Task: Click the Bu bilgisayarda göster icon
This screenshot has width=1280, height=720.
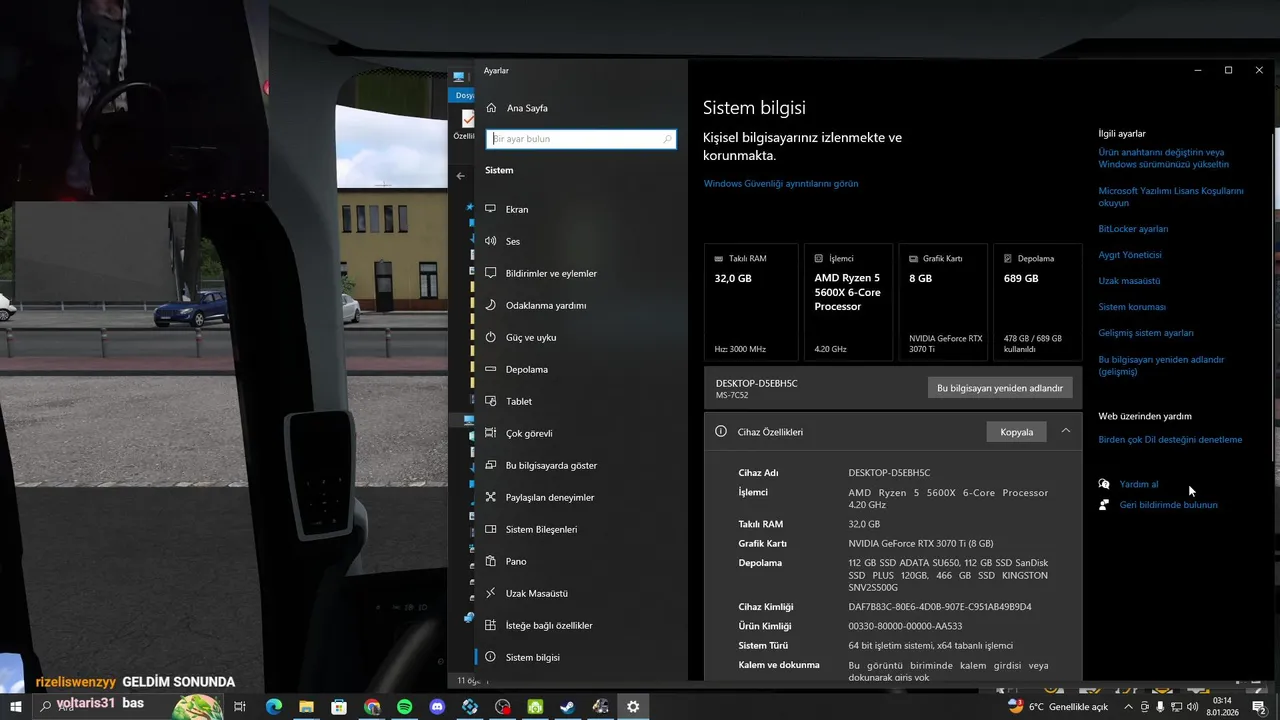Action: coord(490,465)
